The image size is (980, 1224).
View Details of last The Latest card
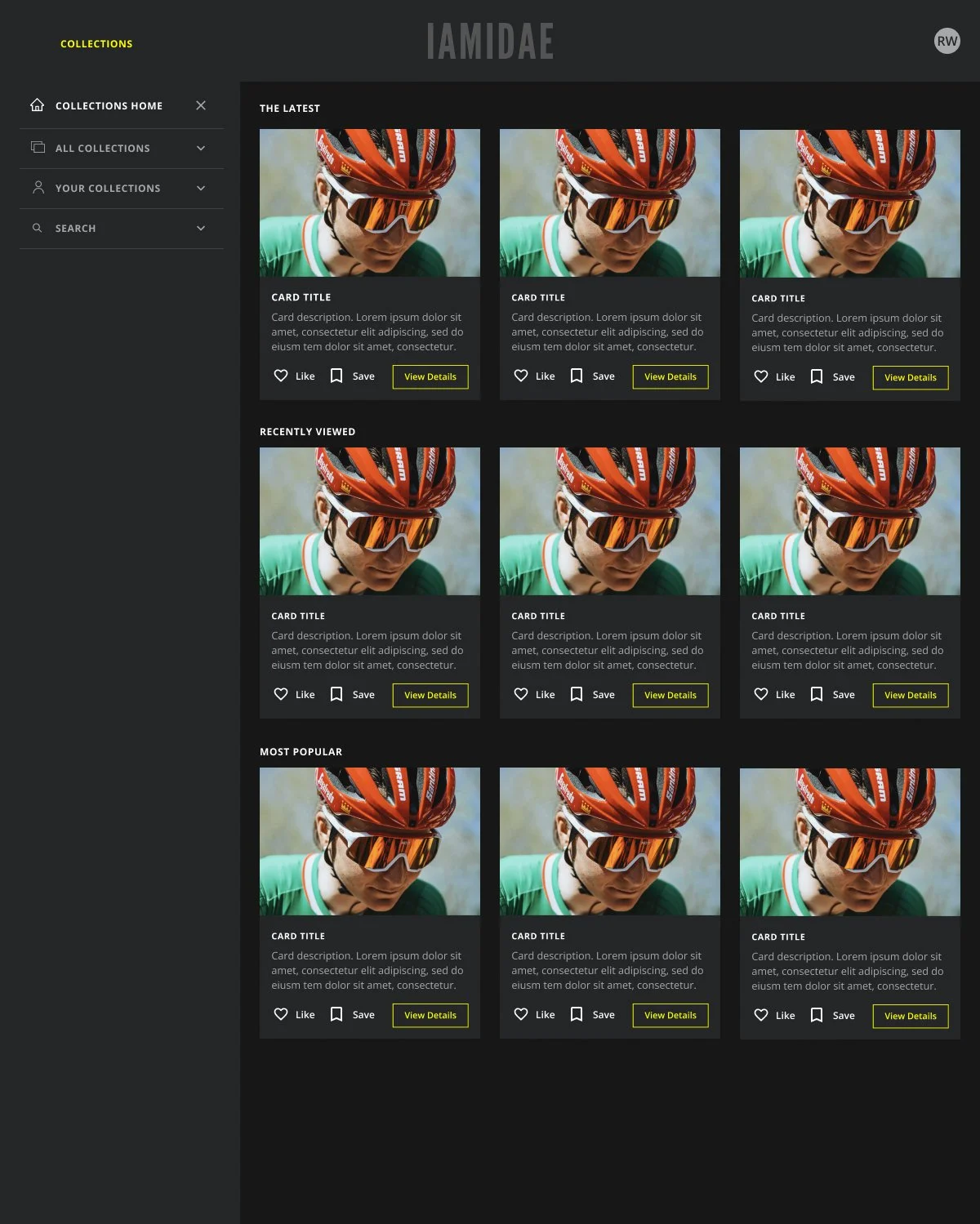click(911, 377)
